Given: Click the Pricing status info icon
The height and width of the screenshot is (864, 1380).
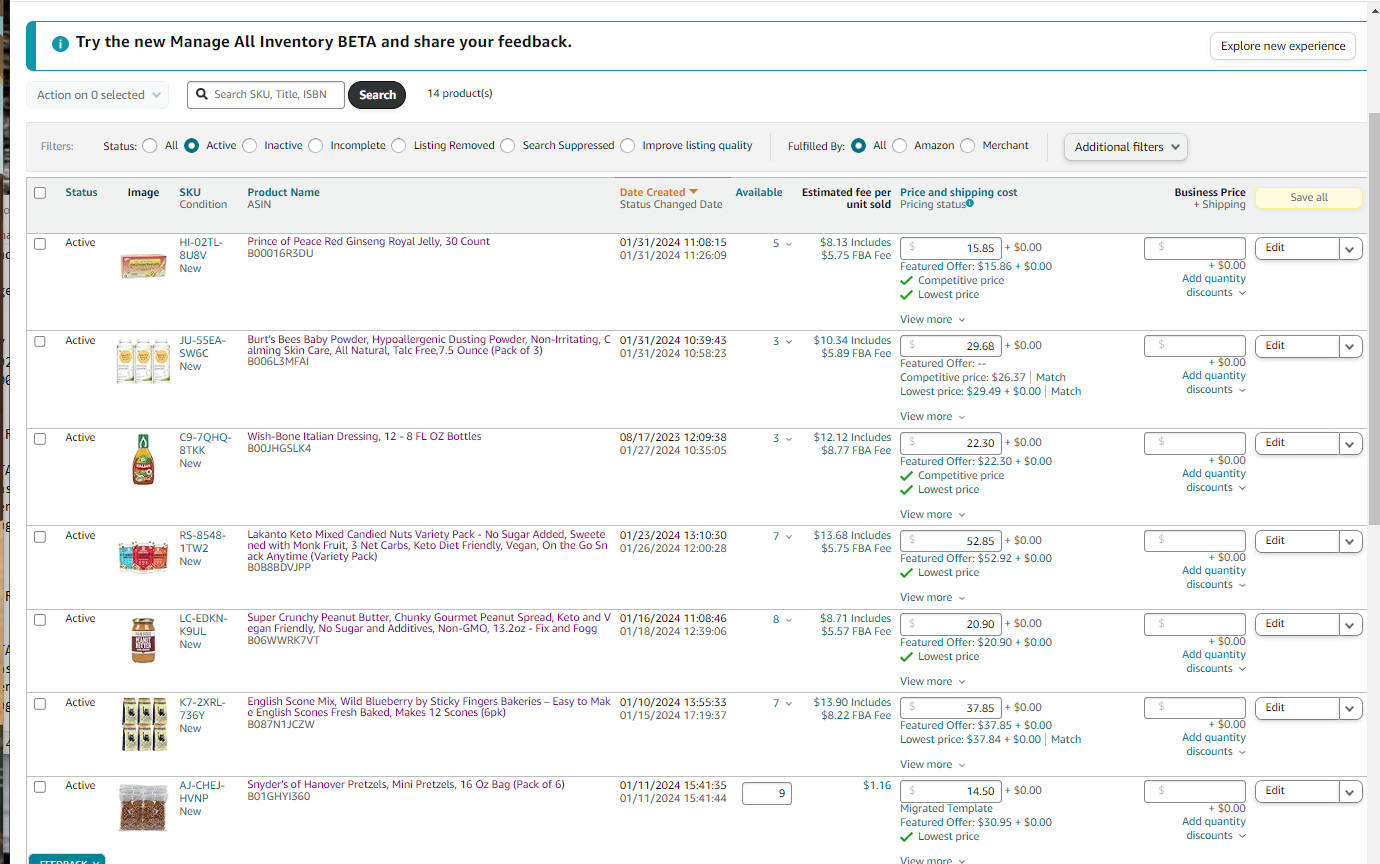Looking at the screenshot, I should tap(970, 204).
